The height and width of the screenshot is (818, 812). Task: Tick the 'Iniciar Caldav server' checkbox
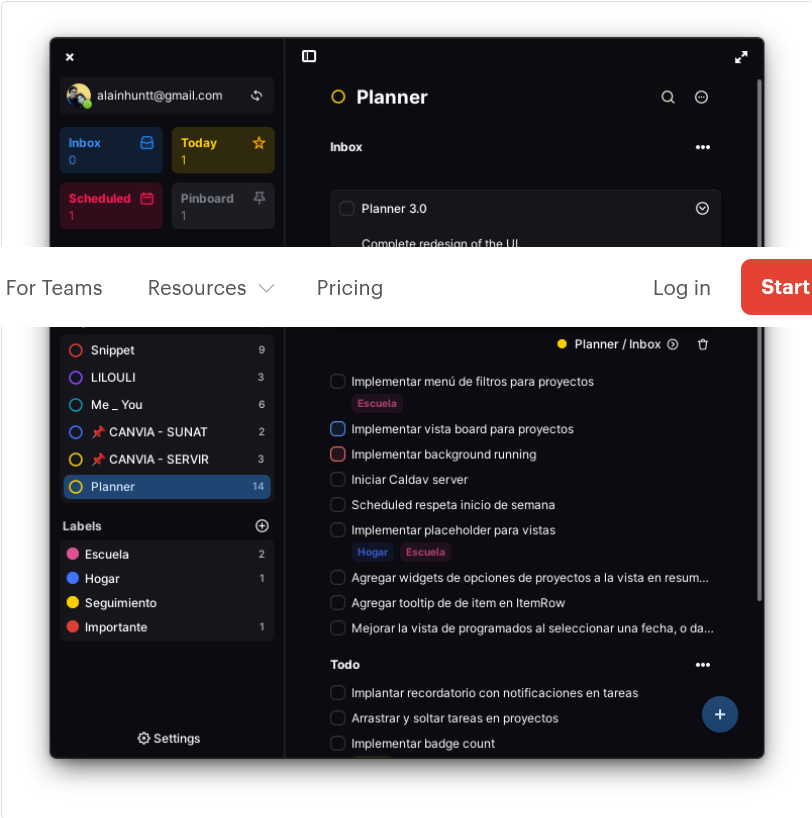[337, 479]
